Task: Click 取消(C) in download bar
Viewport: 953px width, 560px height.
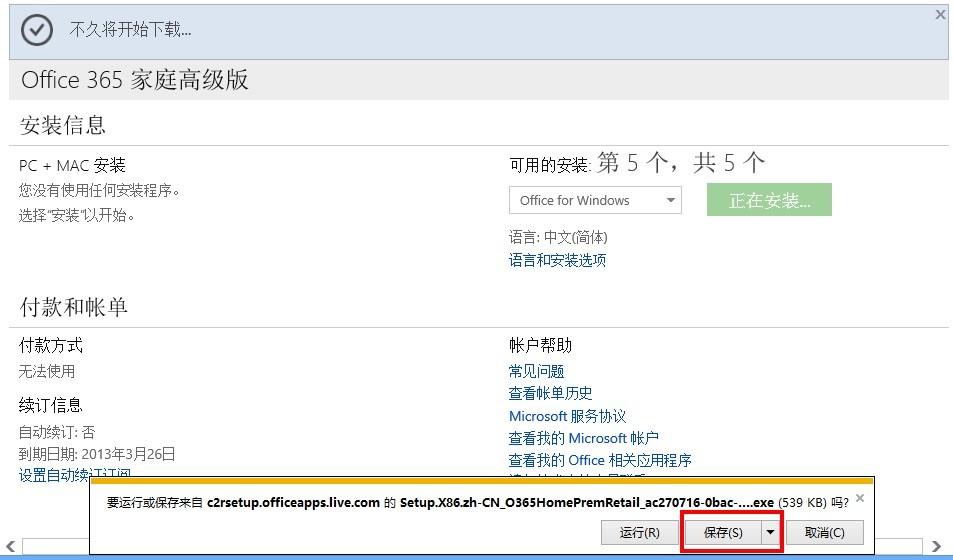Action: [824, 533]
